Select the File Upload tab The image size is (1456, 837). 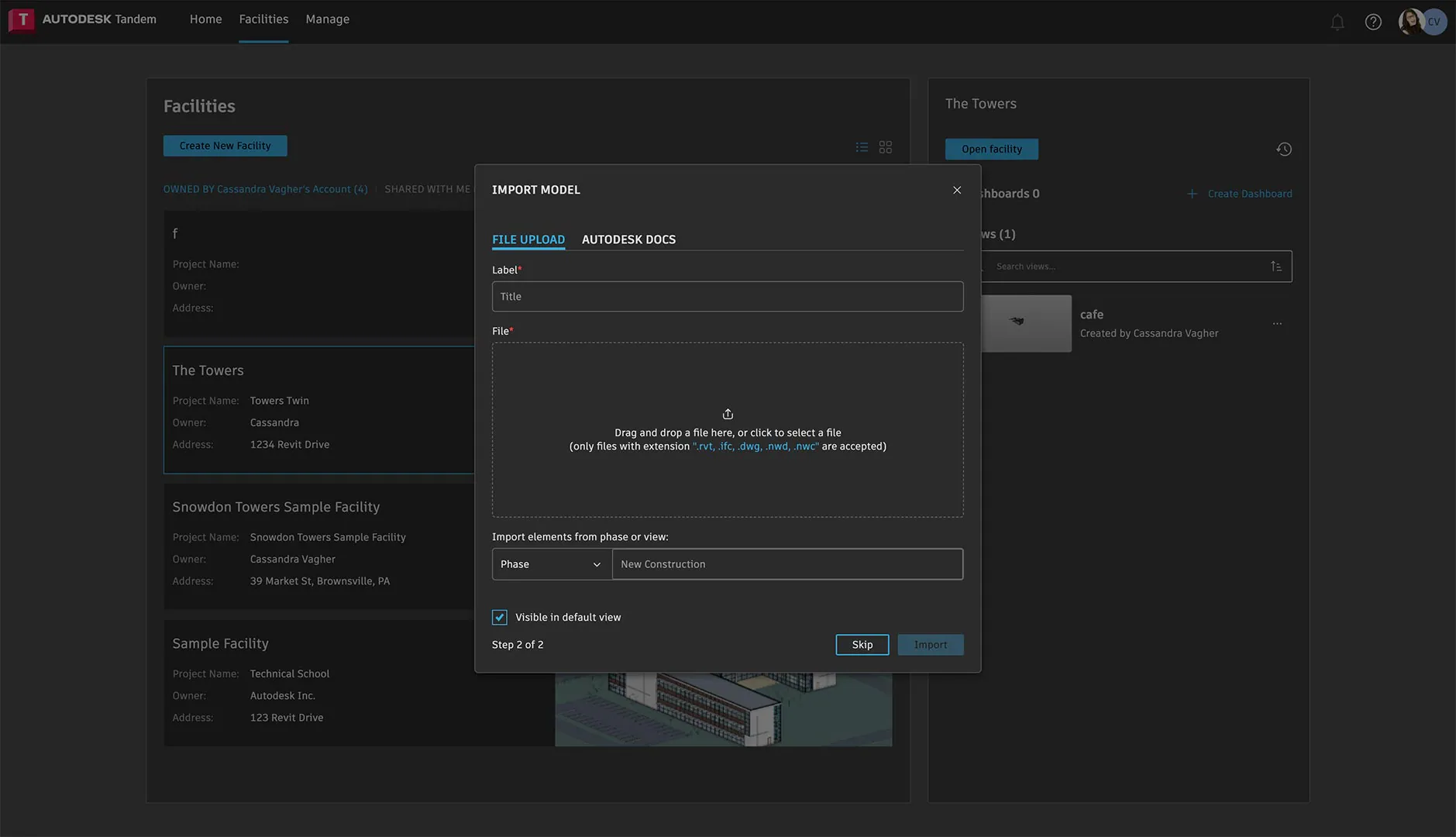(528, 239)
